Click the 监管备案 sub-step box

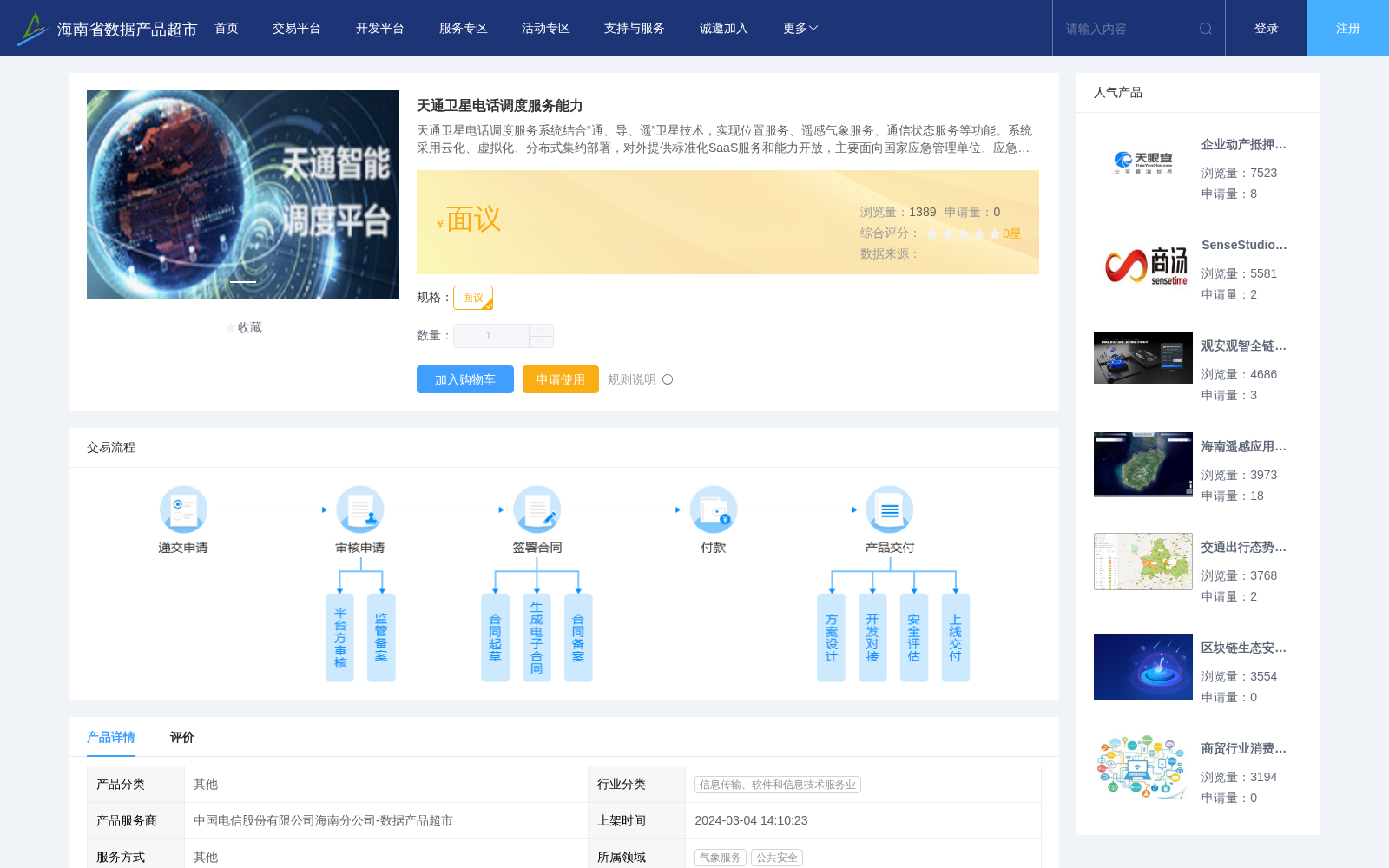(381, 638)
